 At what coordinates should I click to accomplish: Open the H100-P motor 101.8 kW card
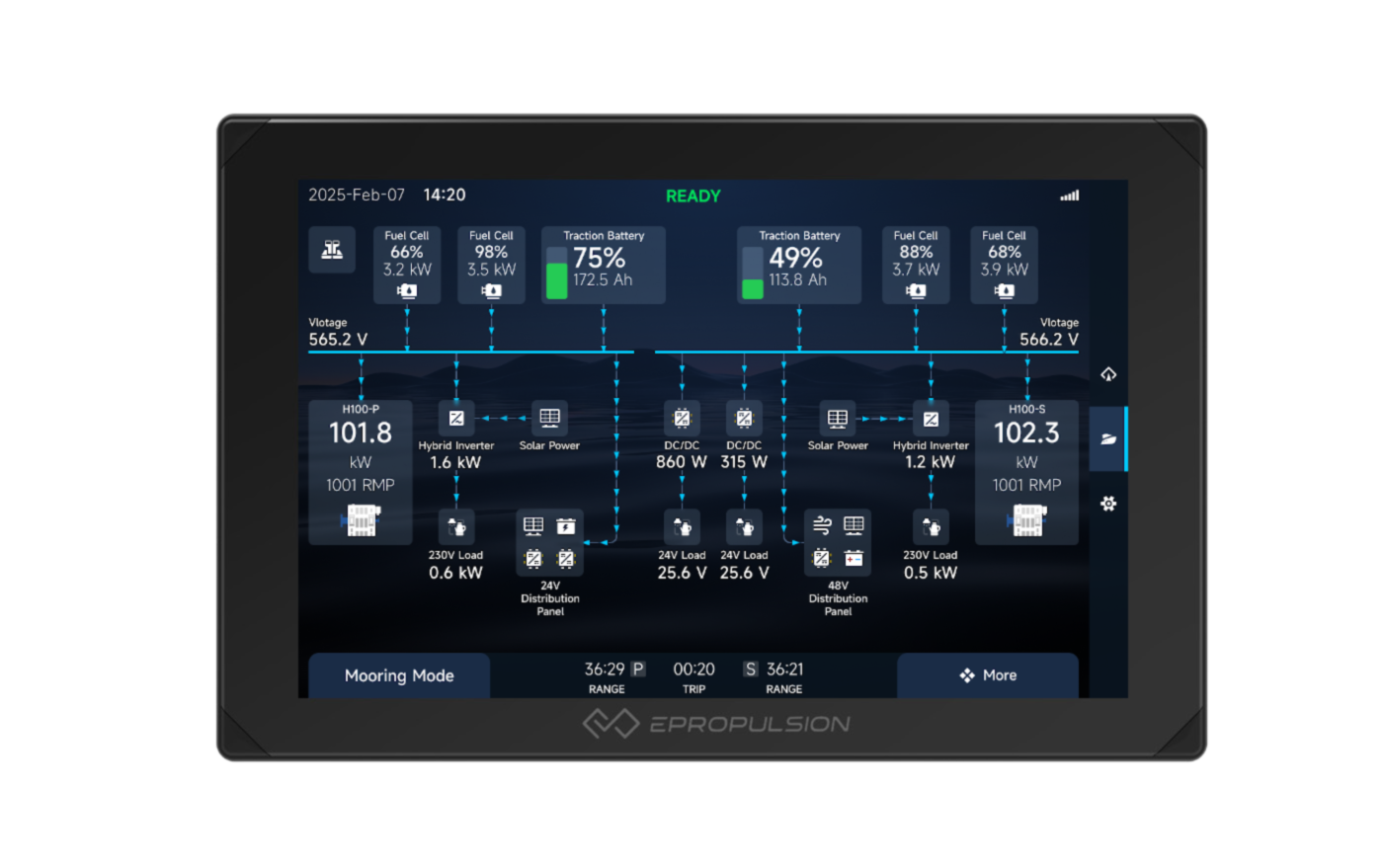pyautogui.click(x=361, y=472)
